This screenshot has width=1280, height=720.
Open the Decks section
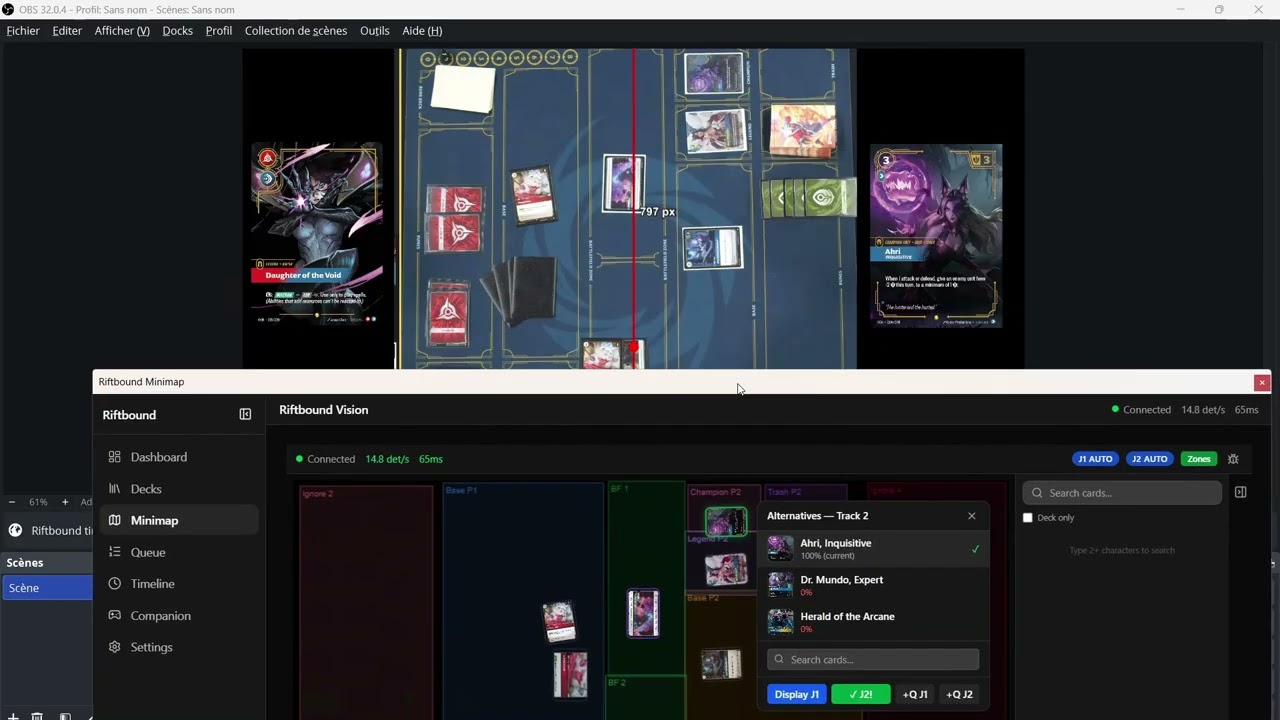(x=178, y=489)
